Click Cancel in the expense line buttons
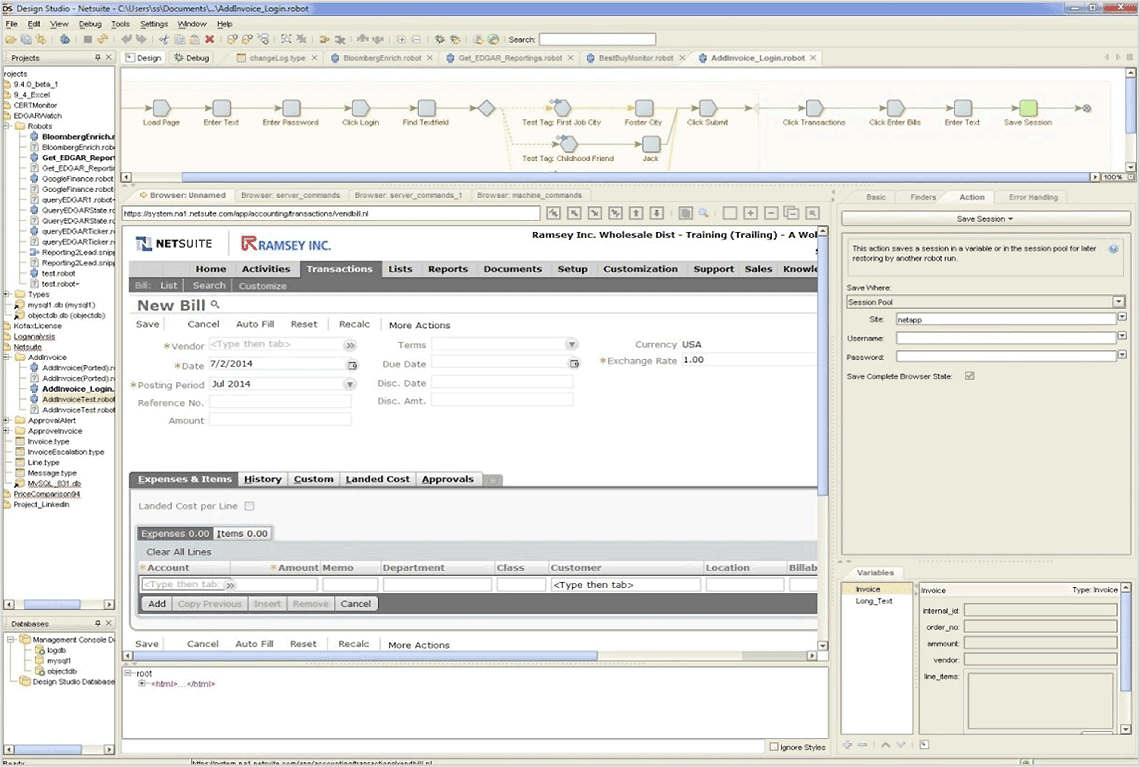The image size is (1140, 767). point(356,603)
